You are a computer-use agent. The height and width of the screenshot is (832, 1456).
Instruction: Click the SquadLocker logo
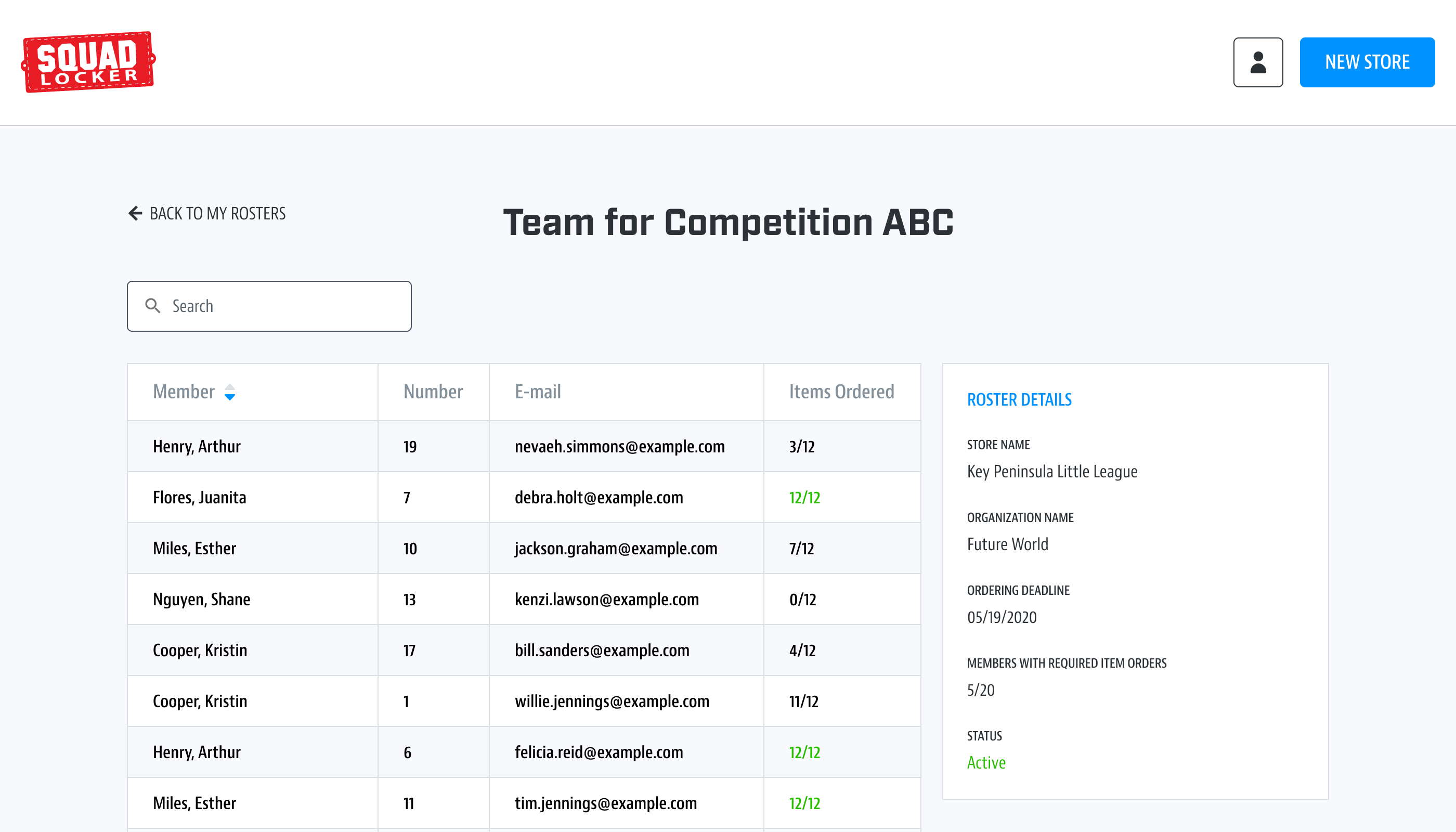(x=88, y=62)
